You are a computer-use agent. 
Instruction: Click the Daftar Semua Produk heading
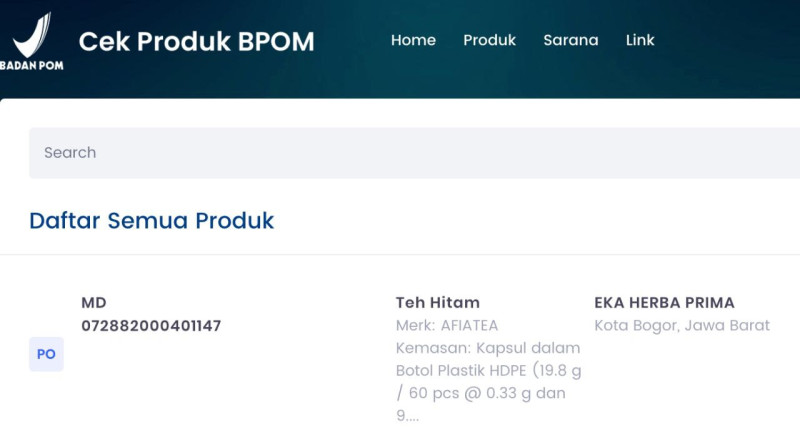pyautogui.click(x=151, y=220)
